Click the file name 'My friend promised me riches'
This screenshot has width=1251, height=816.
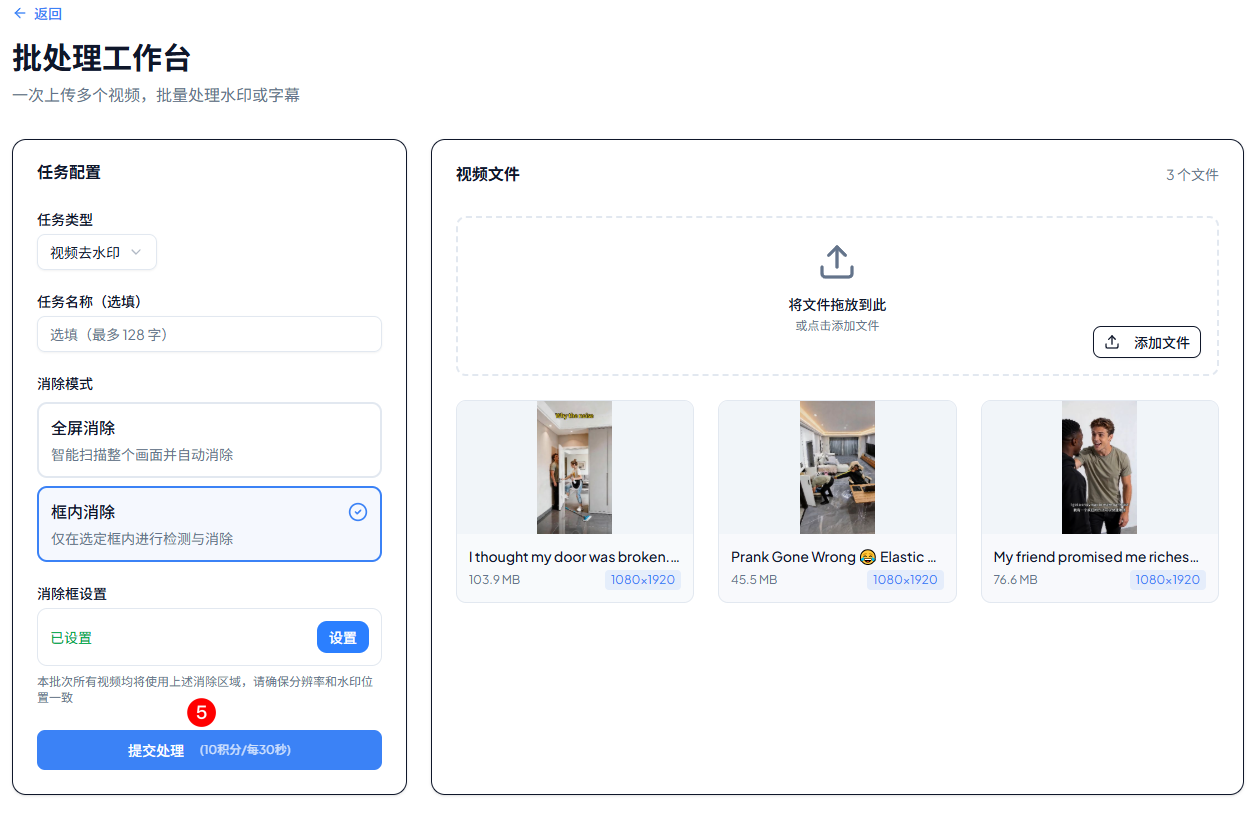tap(1096, 557)
